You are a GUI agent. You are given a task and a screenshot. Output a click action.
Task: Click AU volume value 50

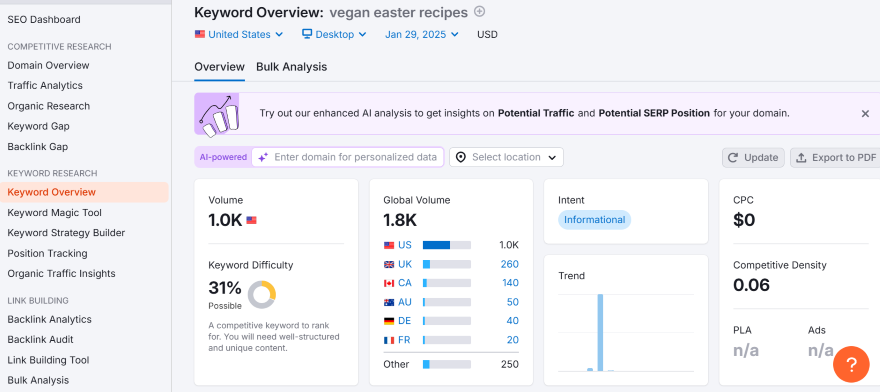pos(513,302)
